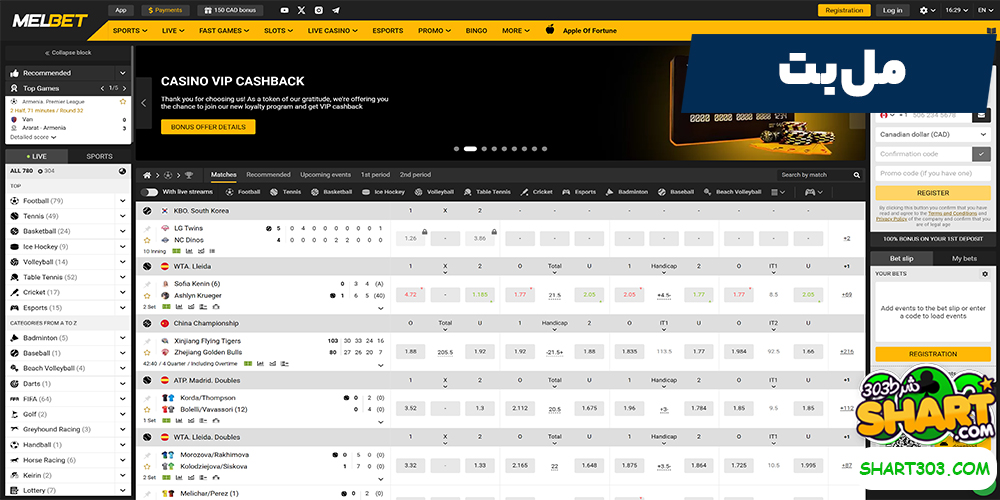This screenshot has height=500, width=1000.
Task: Open the SPORTS dropdown menu
Action: 130,30
